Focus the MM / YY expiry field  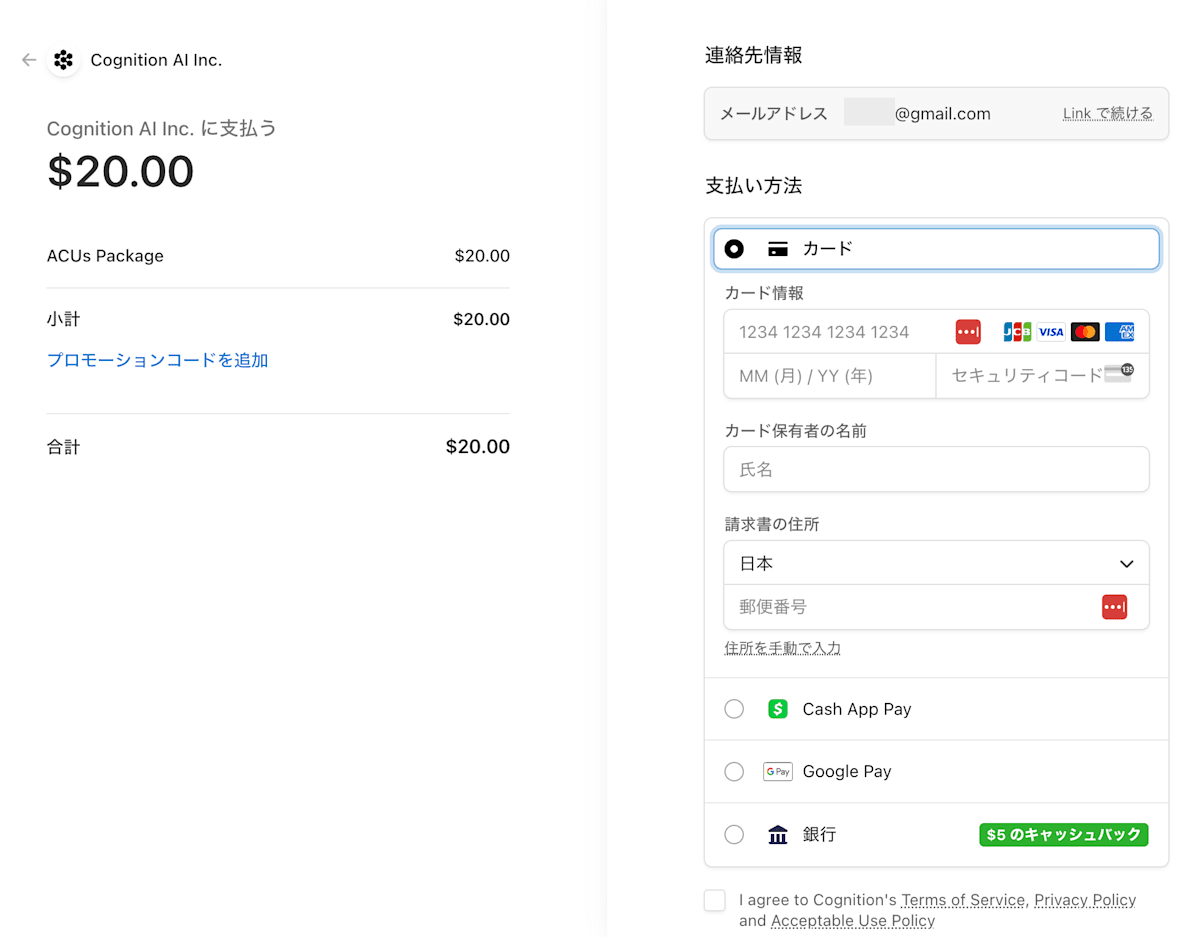click(830, 376)
